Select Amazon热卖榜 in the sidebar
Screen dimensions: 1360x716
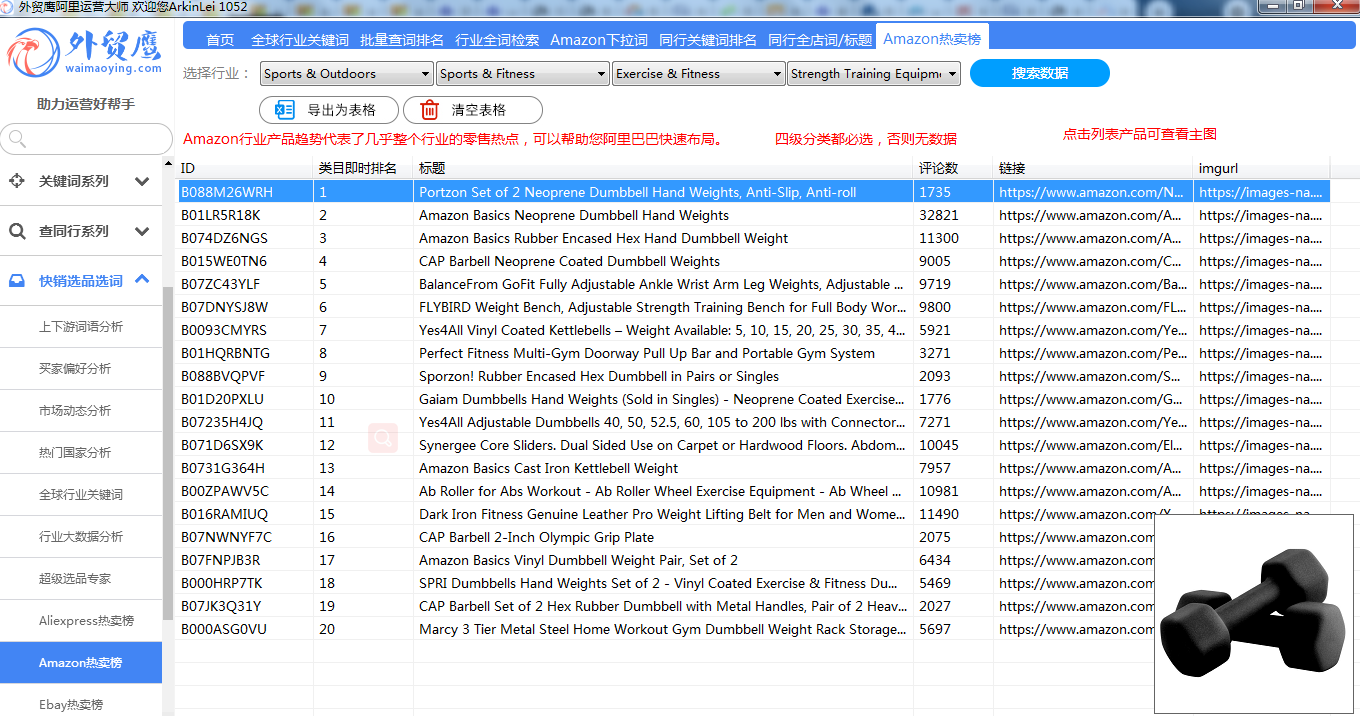coord(81,663)
